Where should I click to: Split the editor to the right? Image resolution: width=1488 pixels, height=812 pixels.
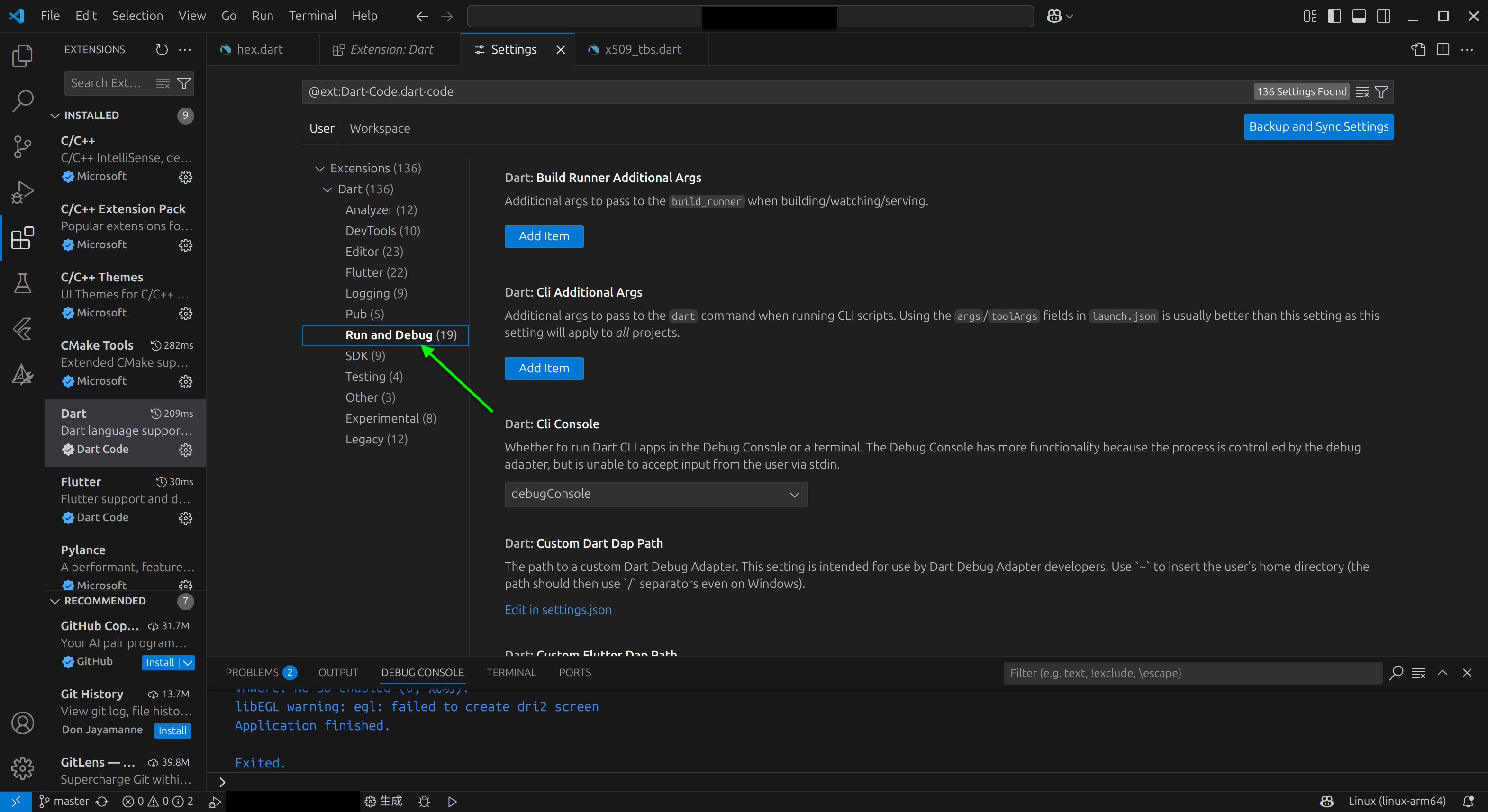[x=1443, y=50]
